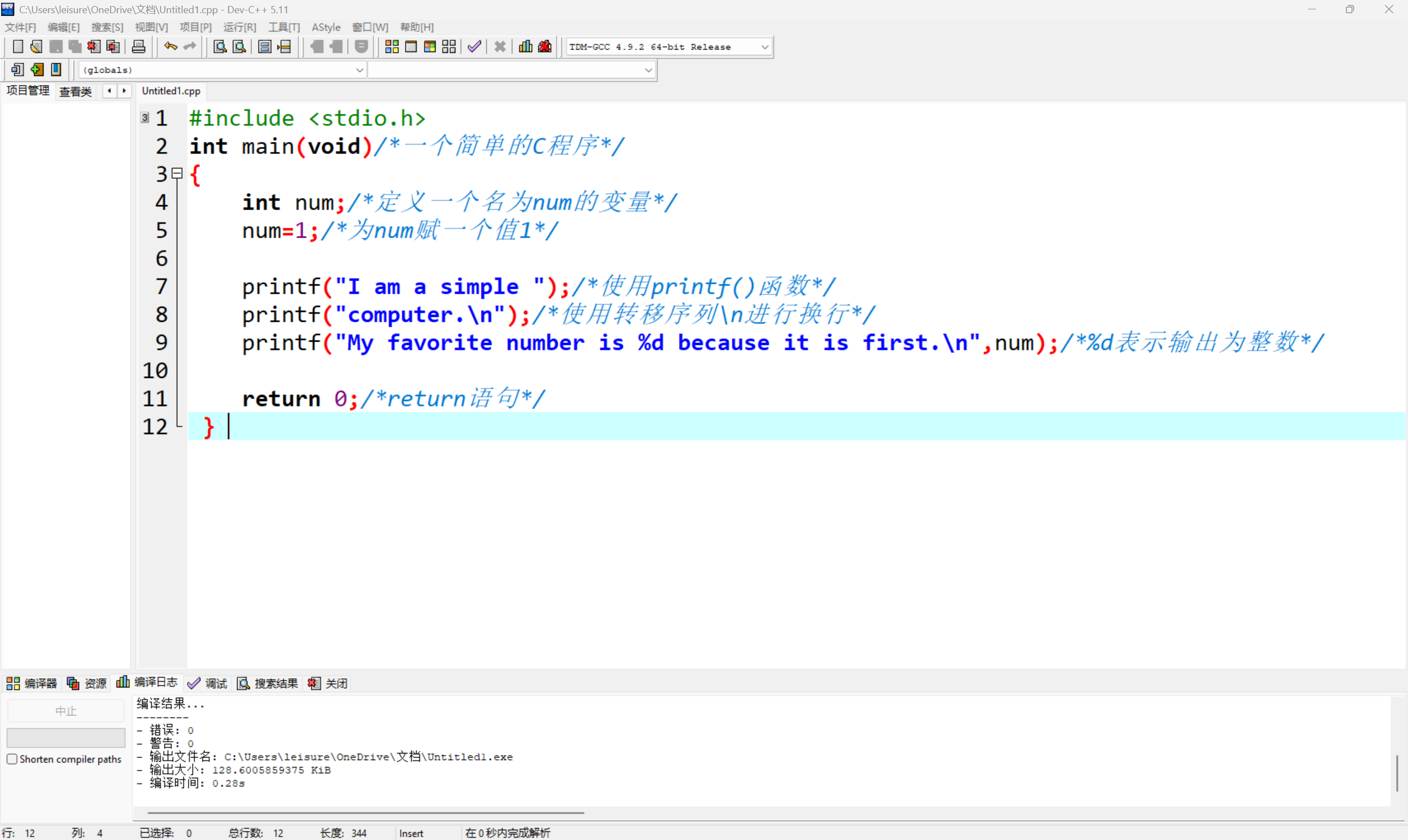This screenshot has width=1408, height=840.
Task: Undo the last edit
Action: coord(169,46)
